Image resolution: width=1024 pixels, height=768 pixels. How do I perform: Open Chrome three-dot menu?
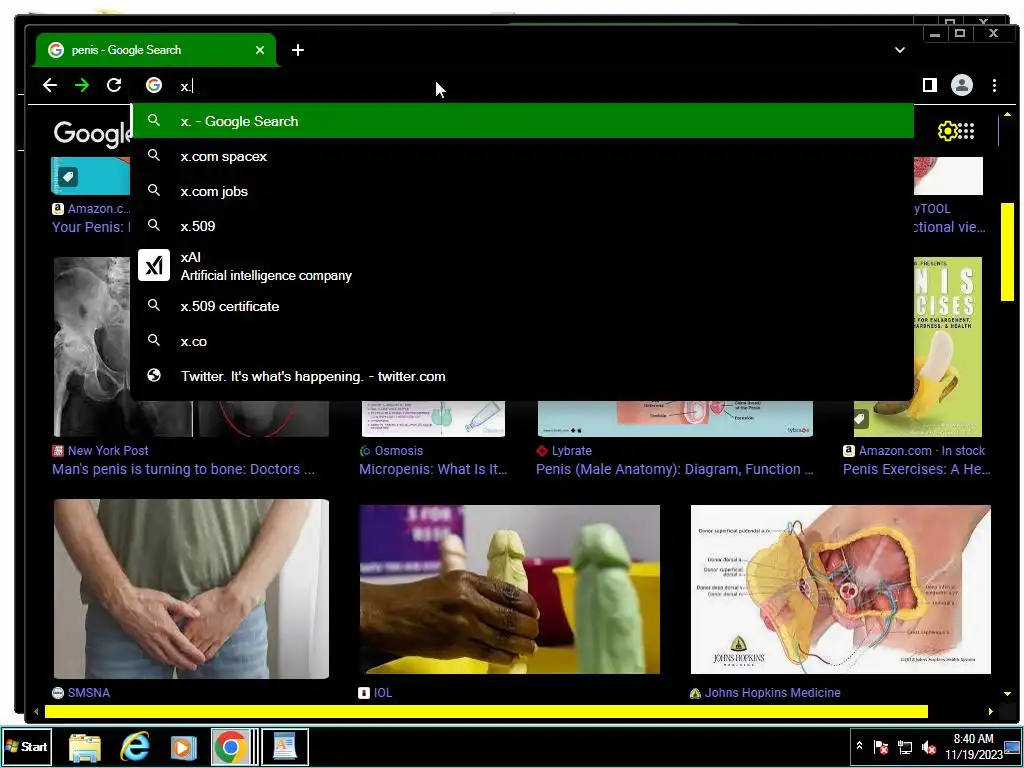[x=994, y=85]
